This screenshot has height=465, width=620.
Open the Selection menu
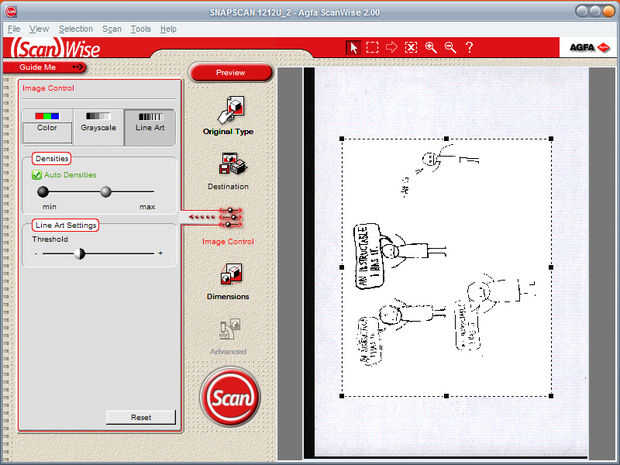click(76, 29)
